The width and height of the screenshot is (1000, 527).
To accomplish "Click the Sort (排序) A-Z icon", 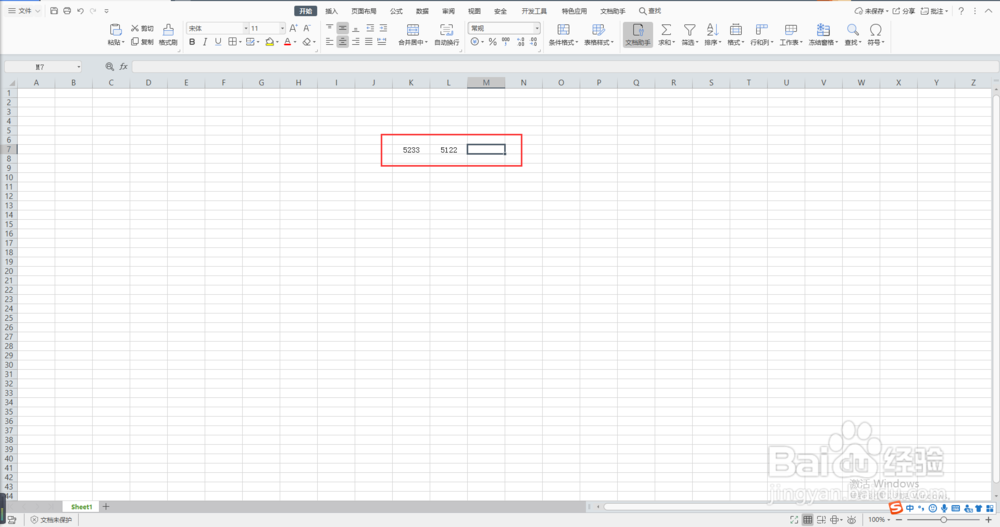I will pyautogui.click(x=712, y=29).
